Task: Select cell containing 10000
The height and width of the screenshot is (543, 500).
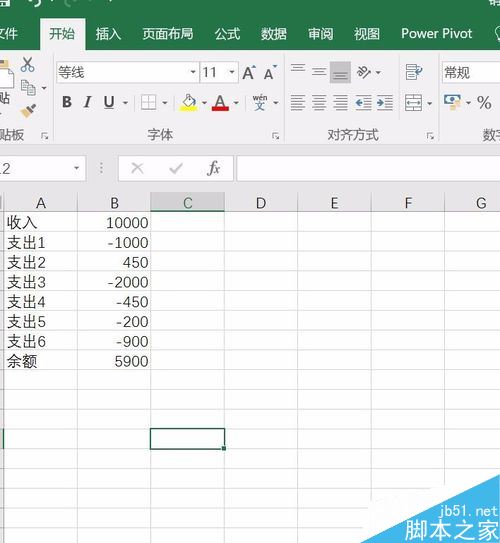Action: pyautogui.click(x=114, y=222)
